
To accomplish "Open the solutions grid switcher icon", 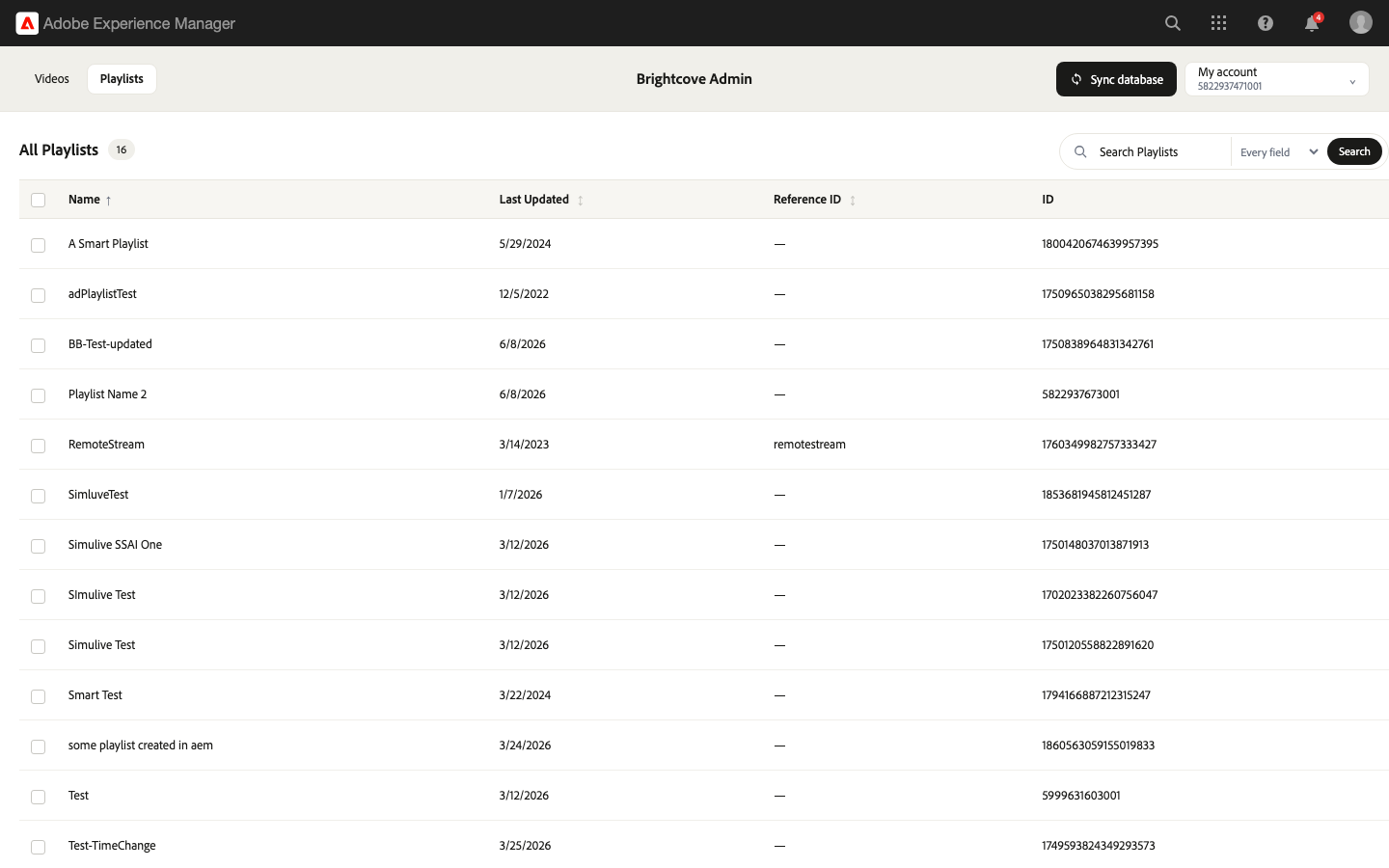I will [1219, 23].
